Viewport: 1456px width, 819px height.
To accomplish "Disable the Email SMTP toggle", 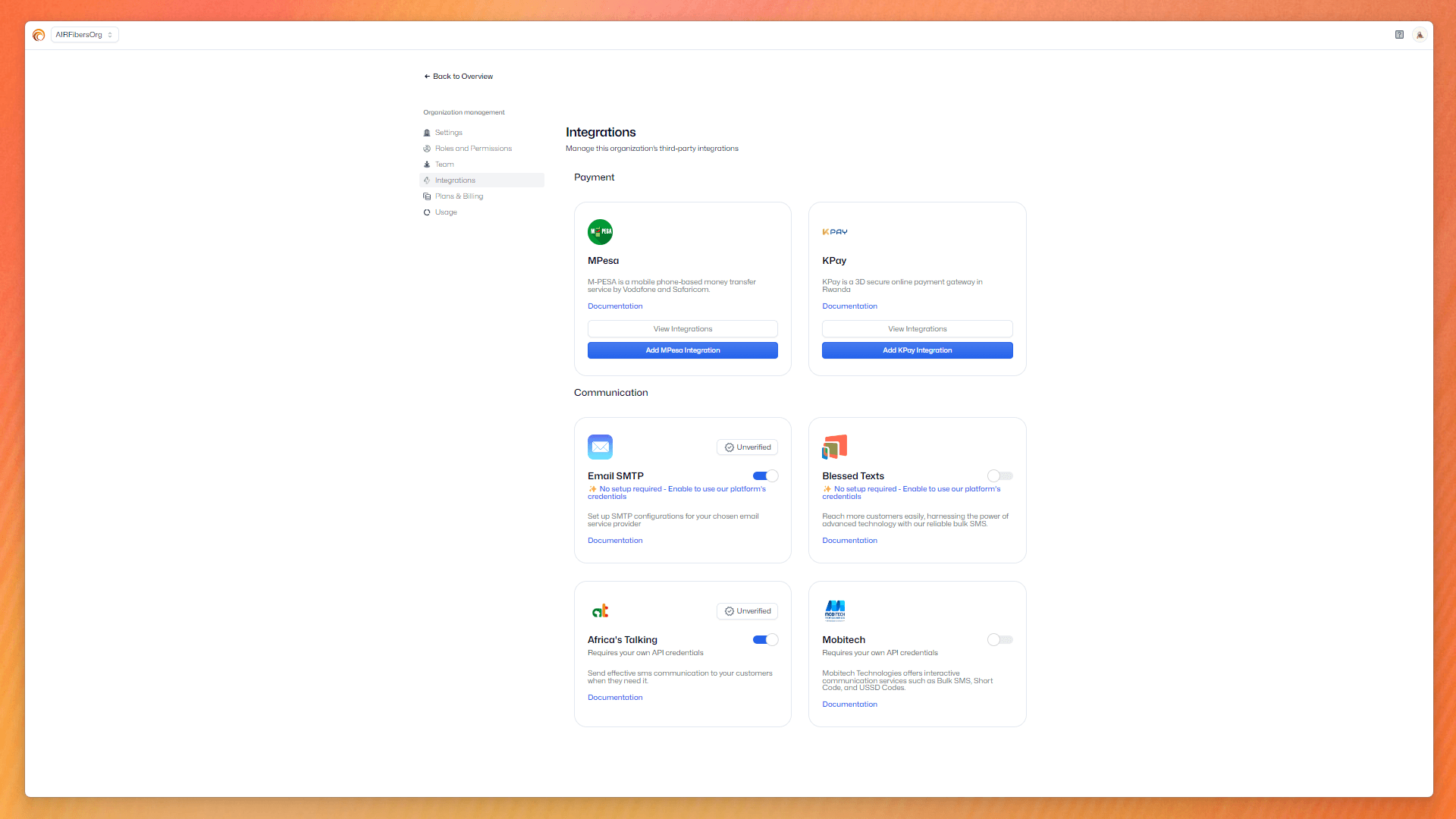I will pyautogui.click(x=765, y=476).
